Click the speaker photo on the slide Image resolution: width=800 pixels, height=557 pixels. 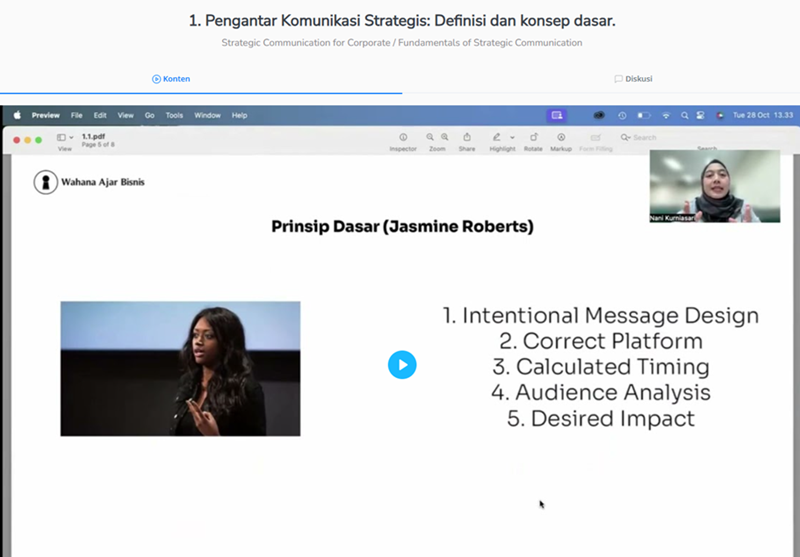(x=180, y=368)
